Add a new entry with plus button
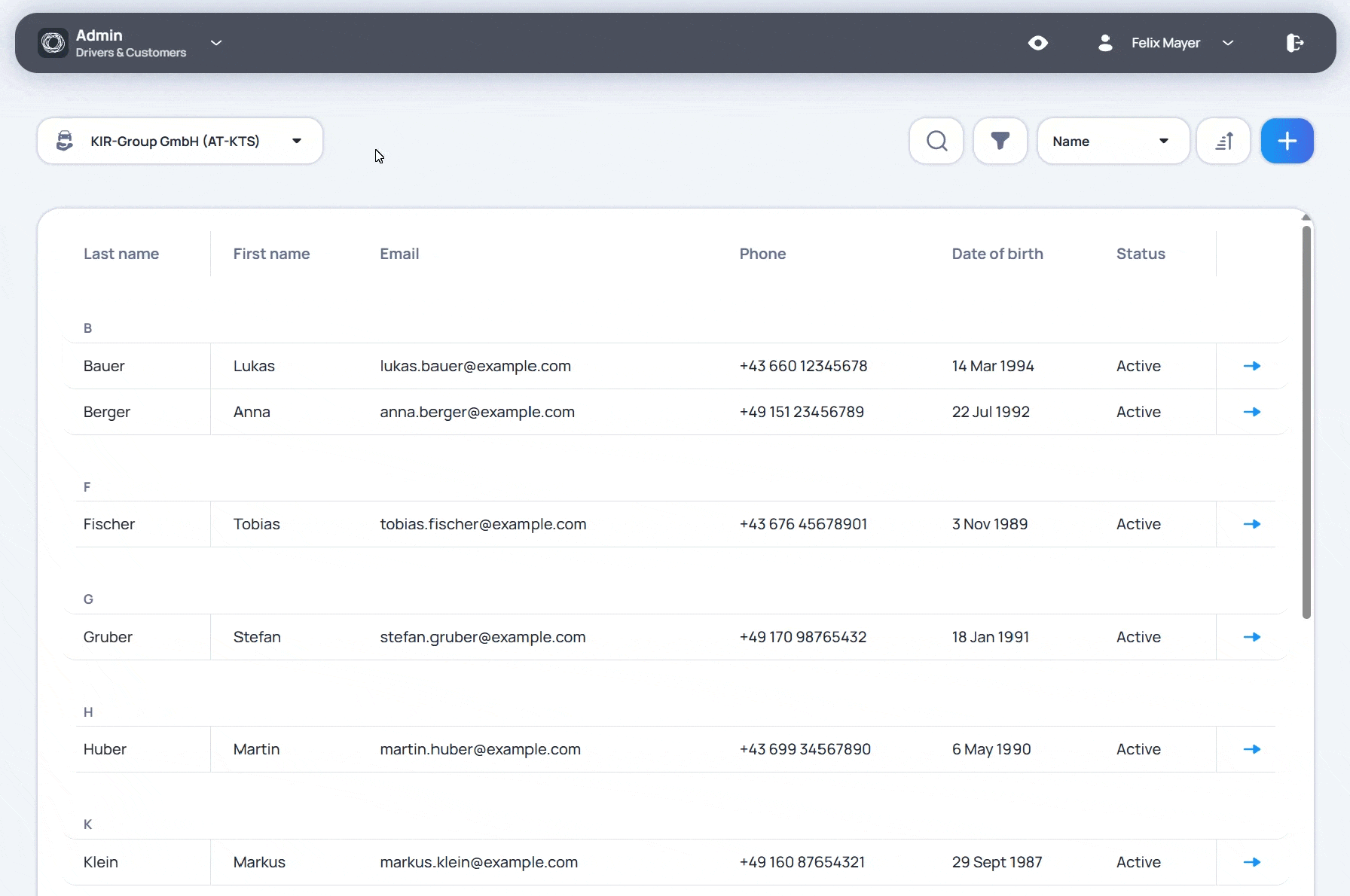Screen dimensions: 1350x896 click(x=1287, y=141)
